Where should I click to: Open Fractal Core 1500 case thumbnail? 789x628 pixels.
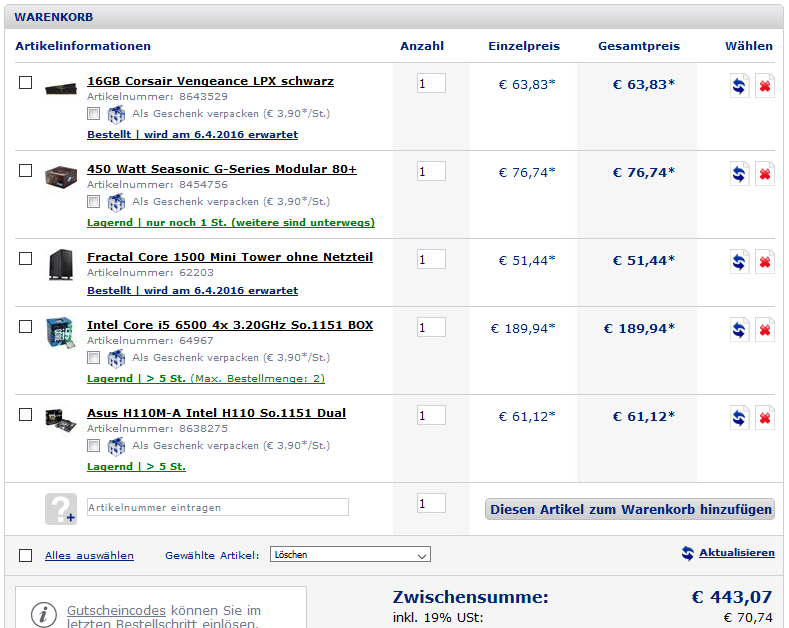[x=61, y=264]
